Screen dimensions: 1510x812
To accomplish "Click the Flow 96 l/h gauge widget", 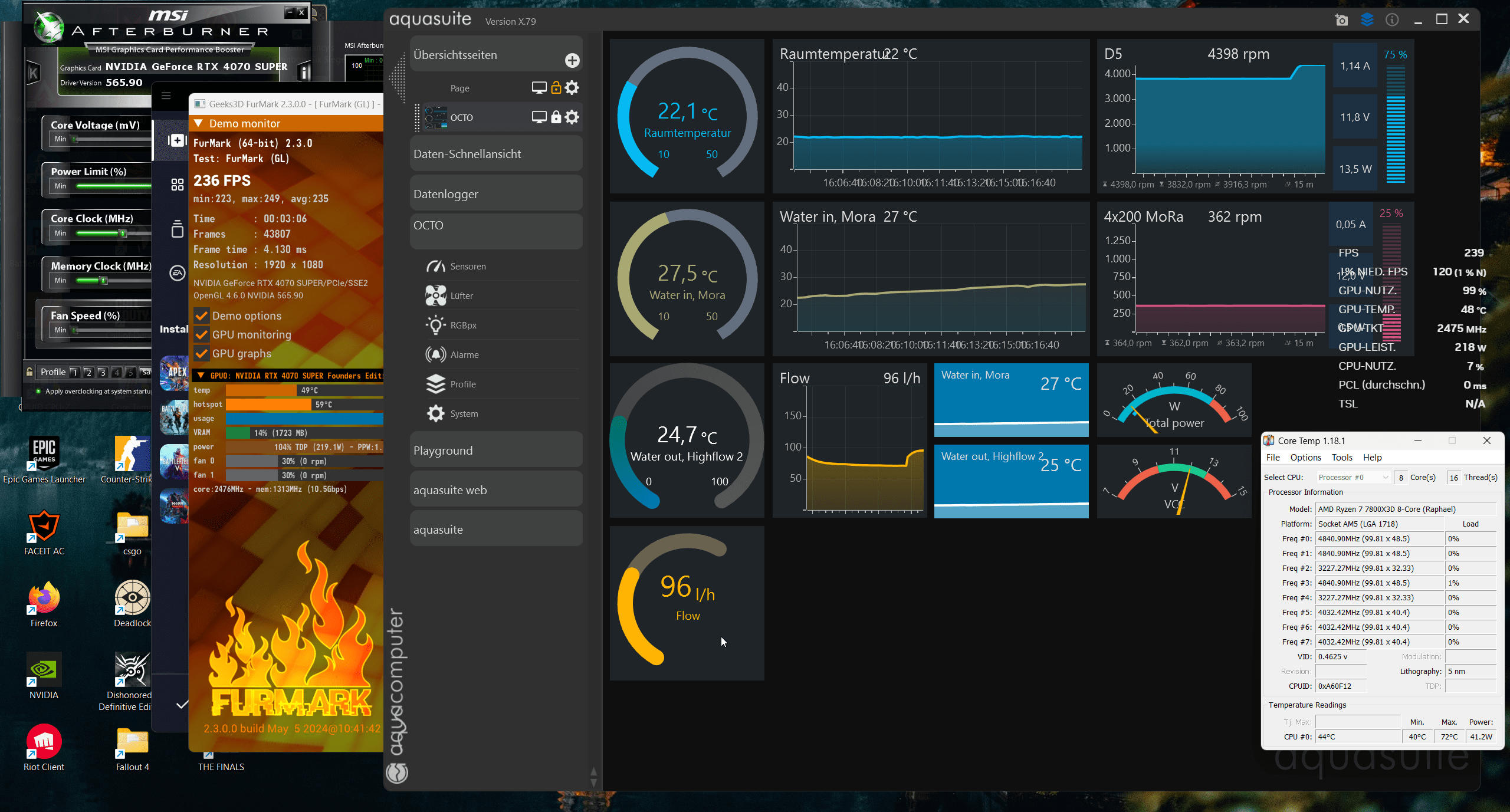I will coord(687,603).
